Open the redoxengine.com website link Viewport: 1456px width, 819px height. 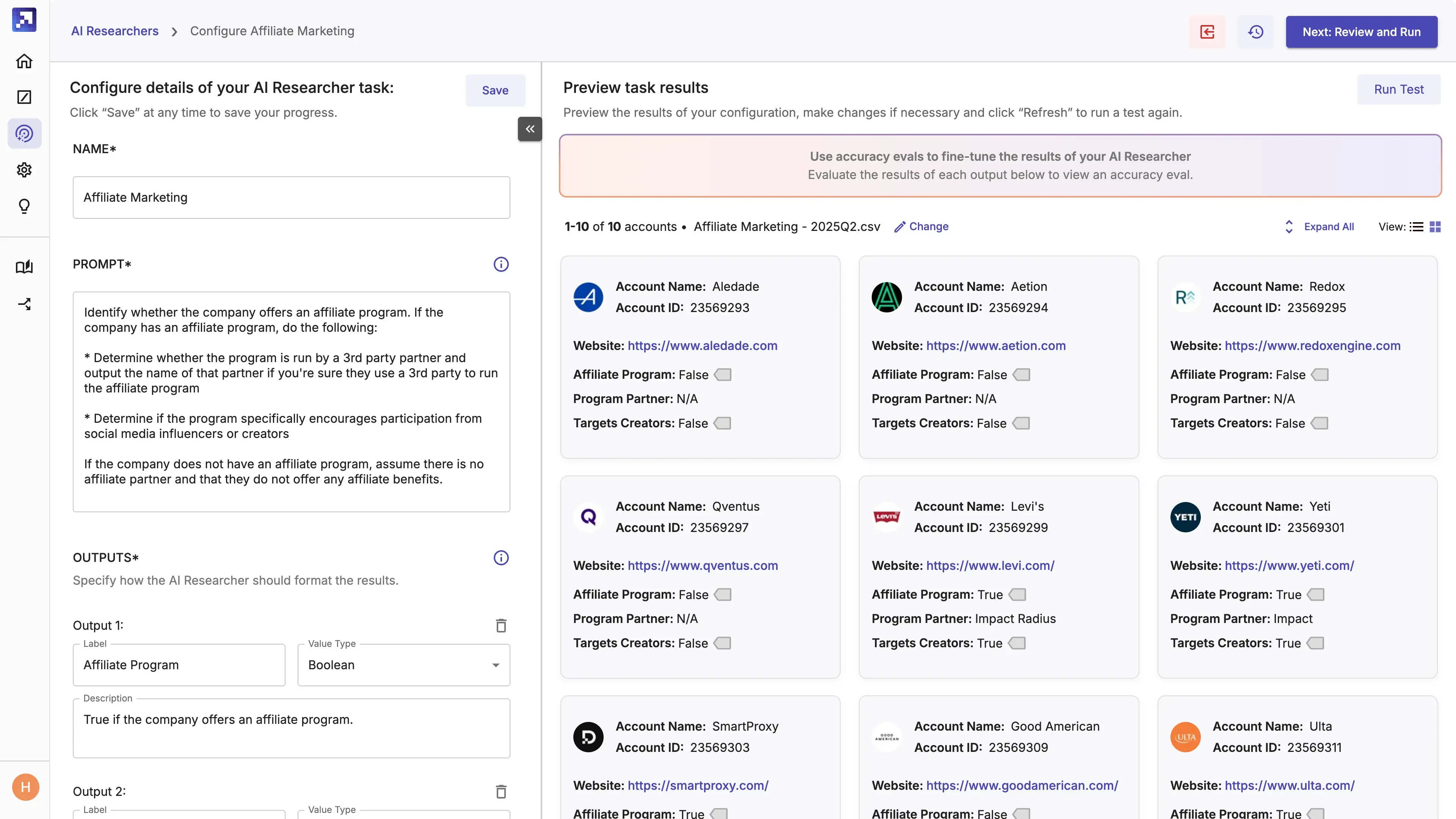tap(1312, 346)
